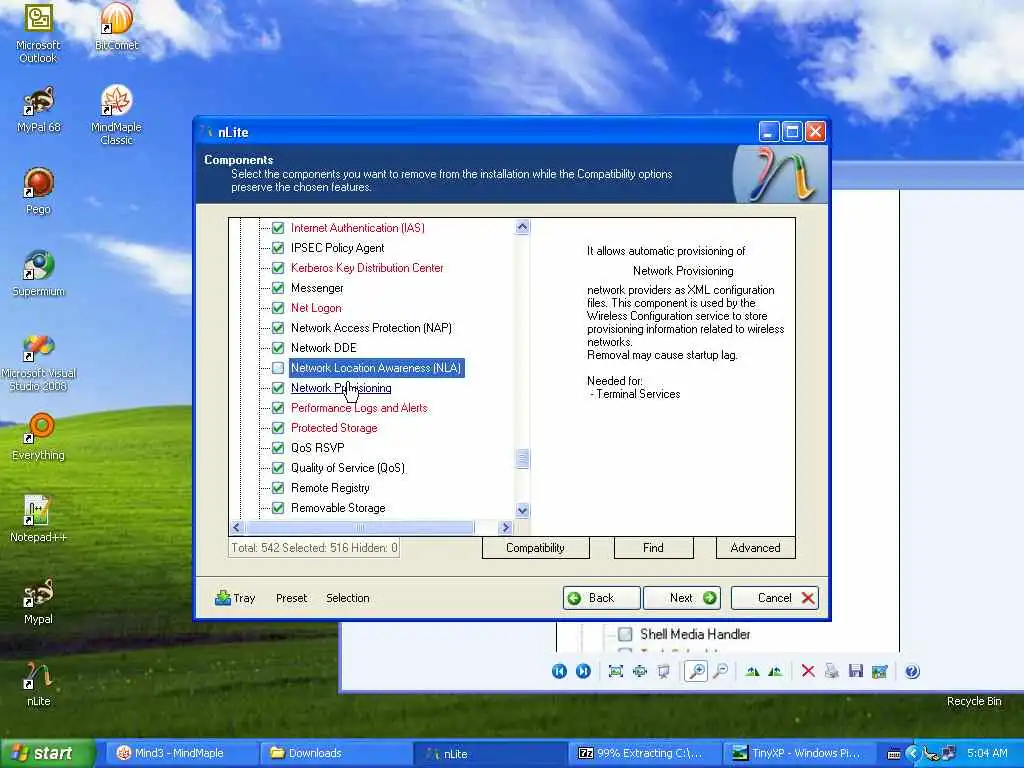This screenshot has height=768, width=1024.
Task: Click the safely remove hardware tray icon
Action: pos(930,754)
